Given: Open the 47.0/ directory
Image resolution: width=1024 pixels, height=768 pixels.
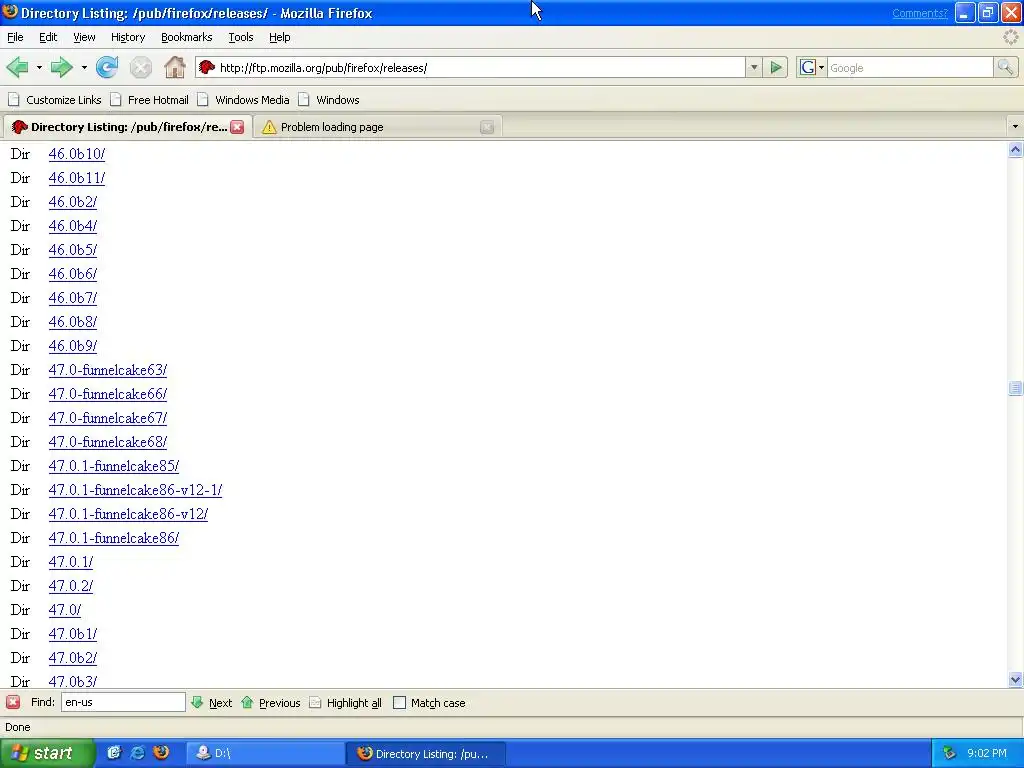Looking at the screenshot, I should (65, 609).
